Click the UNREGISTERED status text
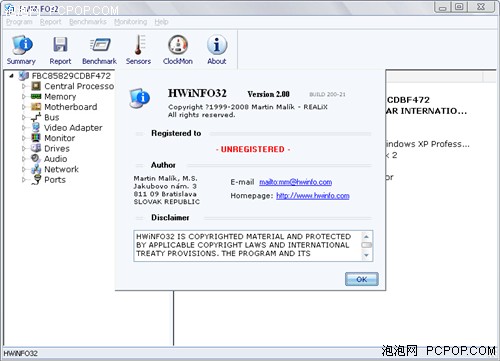The width and height of the screenshot is (500, 361). click(x=253, y=149)
